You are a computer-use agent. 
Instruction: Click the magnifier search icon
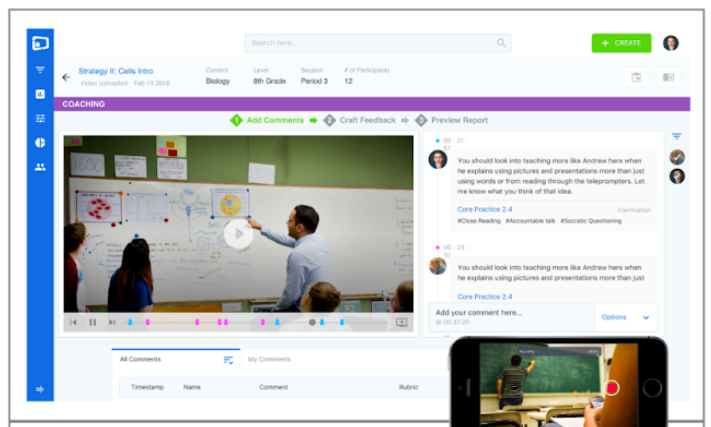[501, 43]
